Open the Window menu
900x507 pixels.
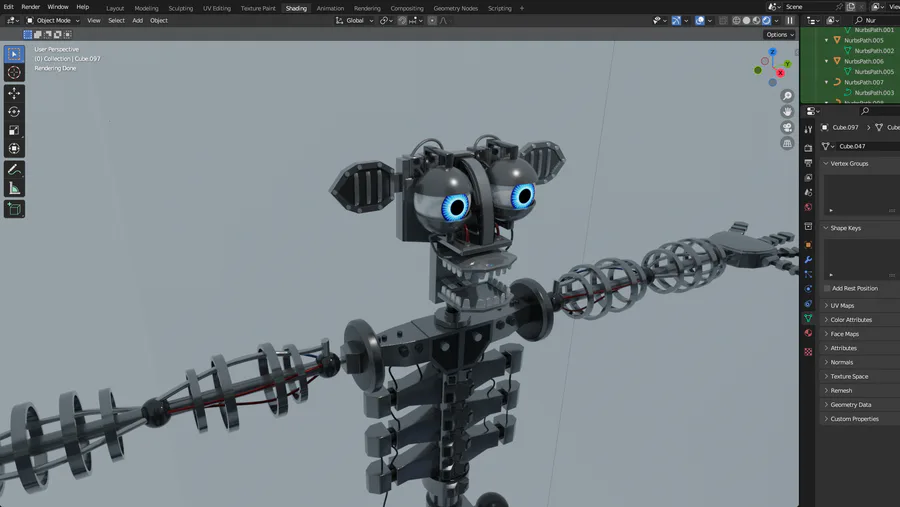click(57, 7)
